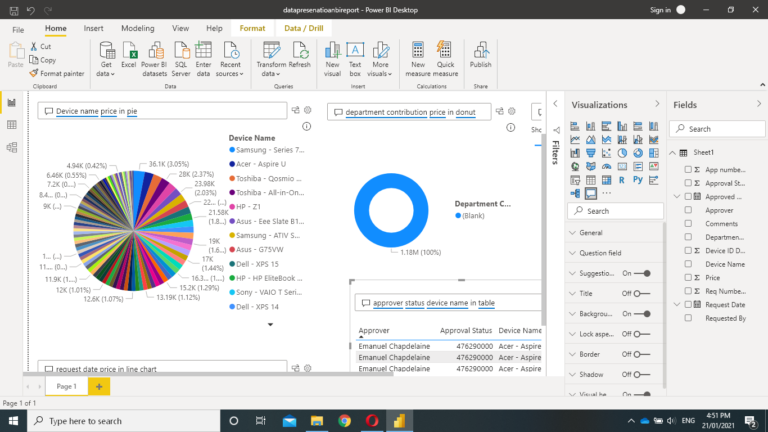Click settings gear beside pie Q&A question
Image resolution: width=768 pixels, height=432 pixels.
tap(308, 110)
